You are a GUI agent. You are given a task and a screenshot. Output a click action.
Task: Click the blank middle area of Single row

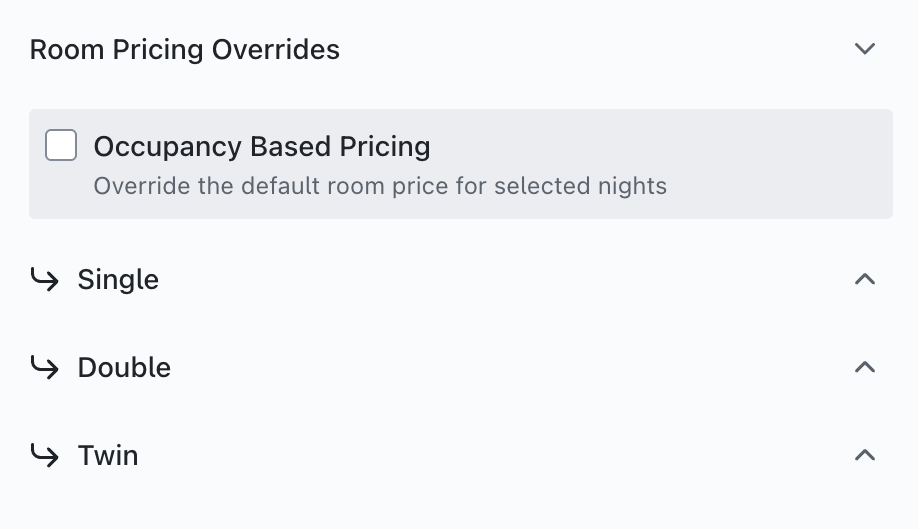[x=500, y=280]
